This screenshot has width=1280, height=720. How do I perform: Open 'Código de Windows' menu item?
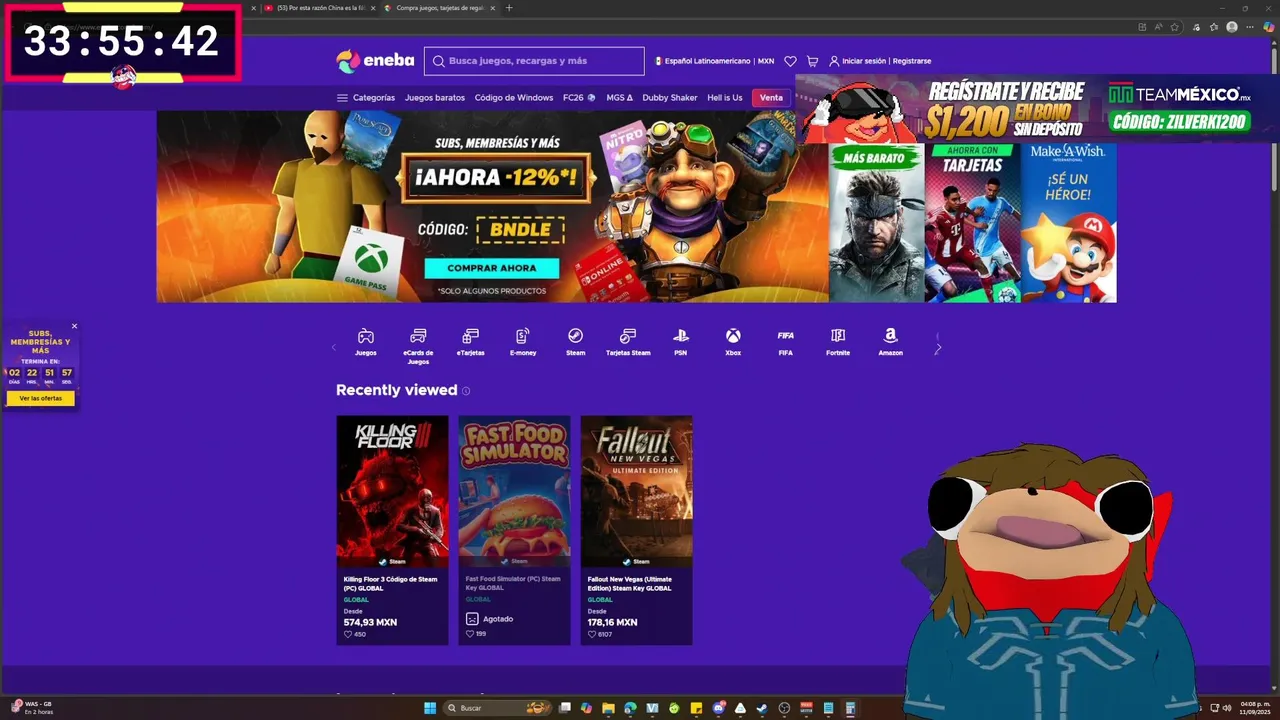514,98
